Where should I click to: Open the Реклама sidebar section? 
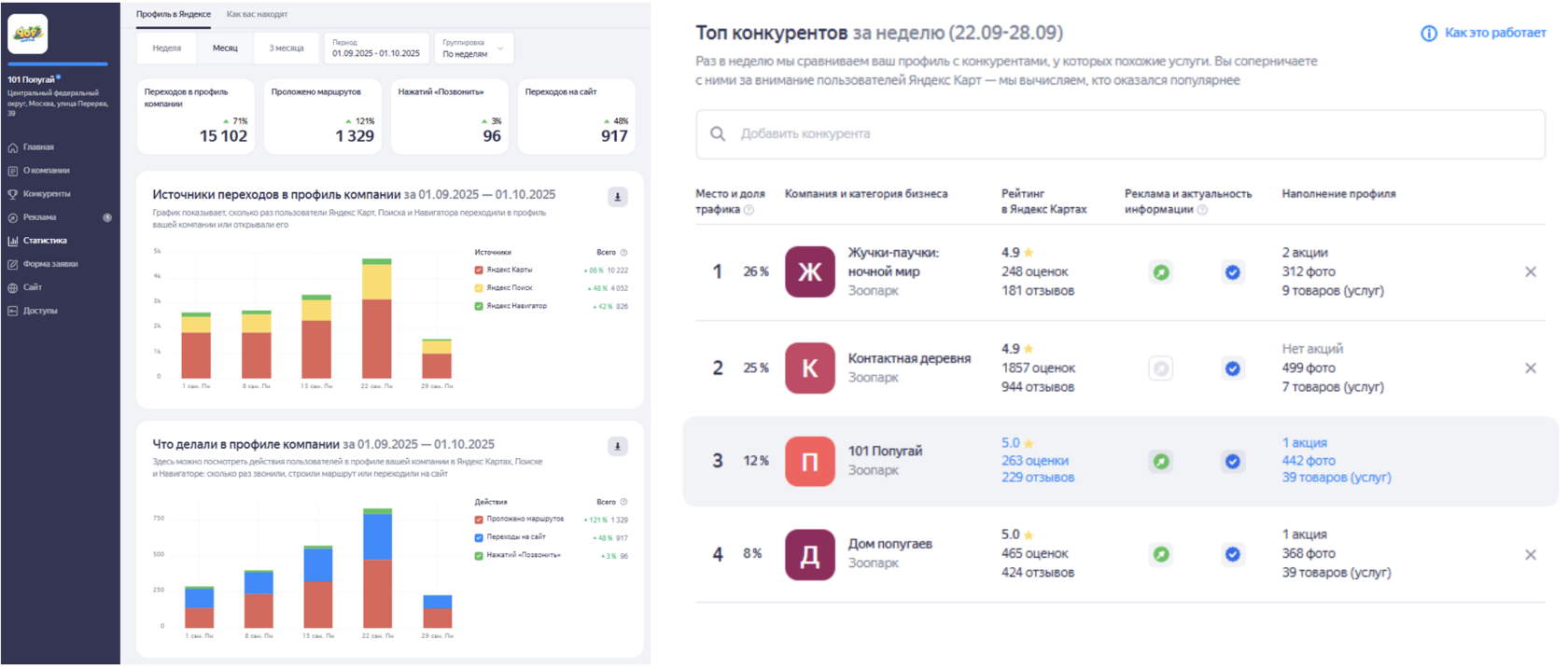click(x=40, y=217)
